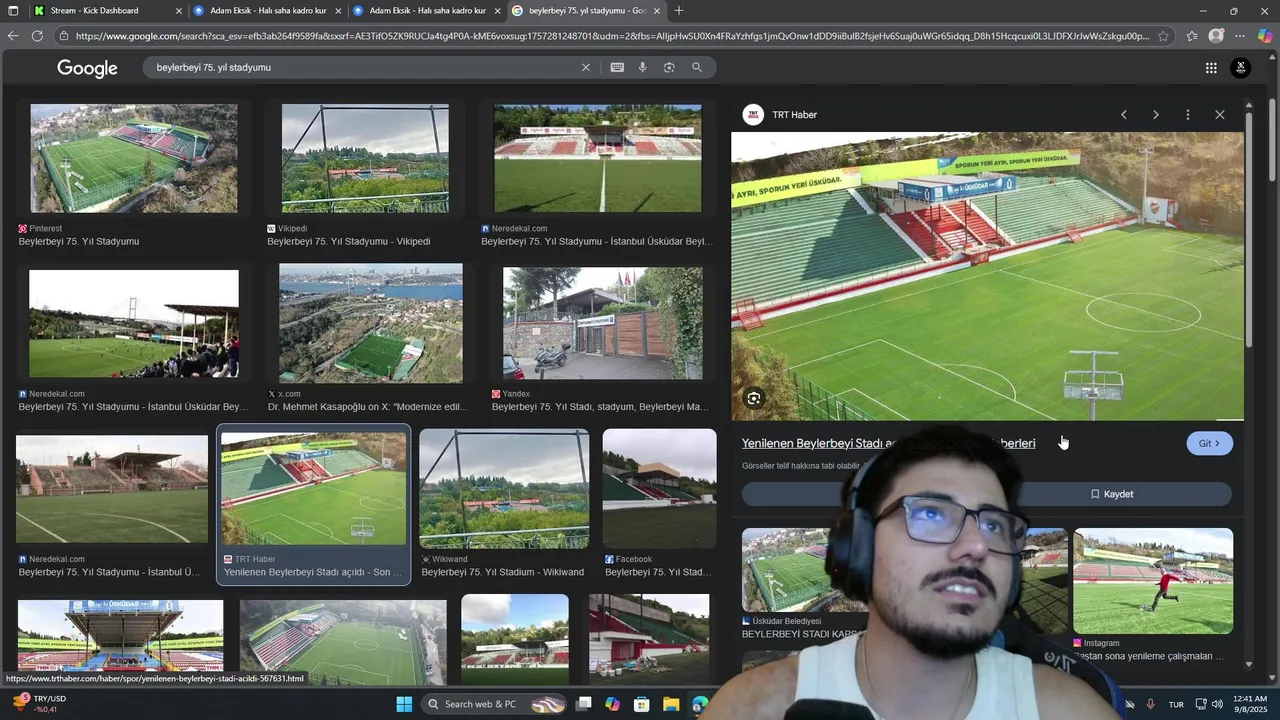Open Microsoft Store from the taskbar

click(x=641, y=704)
